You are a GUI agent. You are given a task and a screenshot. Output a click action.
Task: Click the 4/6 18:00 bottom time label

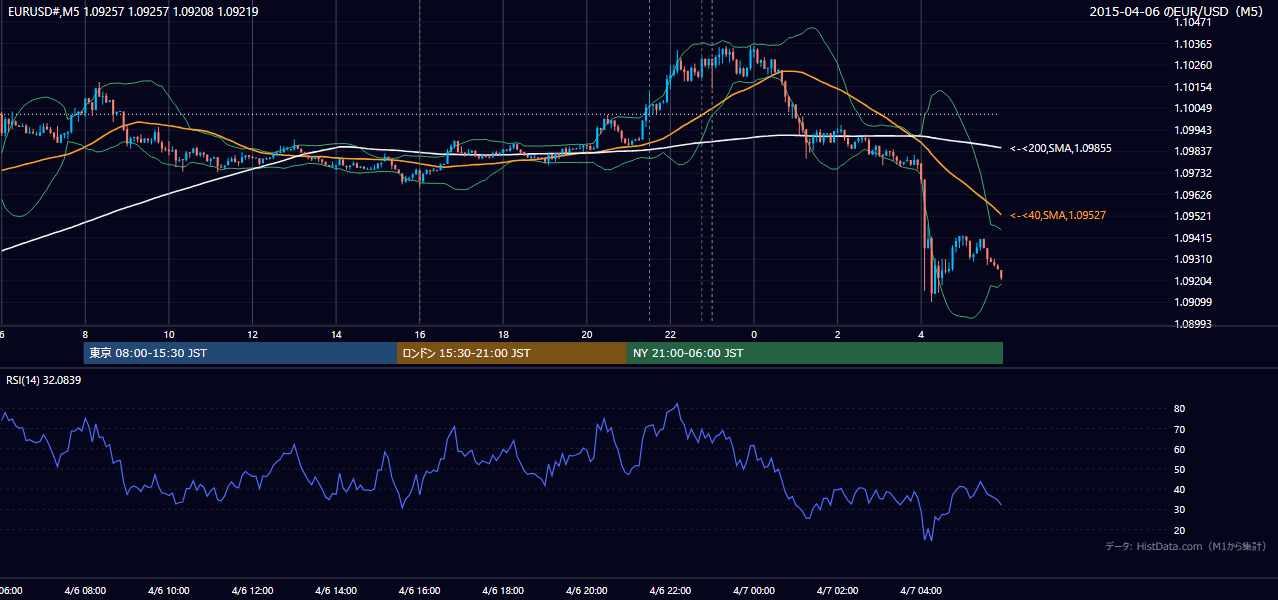pyautogui.click(x=503, y=591)
